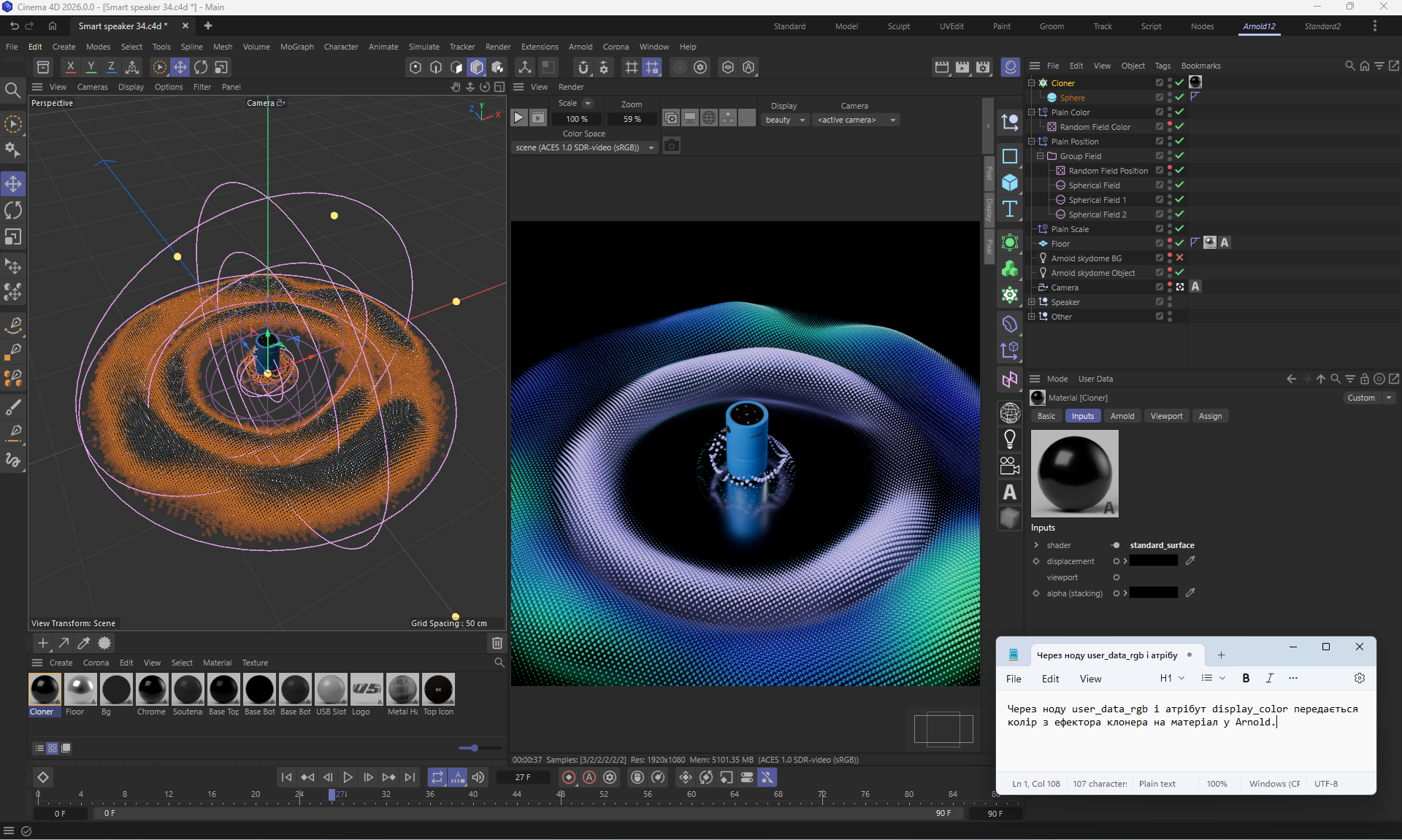Select the Chrome material thumbnail
The width and height of the screenshot is (1402, 840).
pos(151,690)
